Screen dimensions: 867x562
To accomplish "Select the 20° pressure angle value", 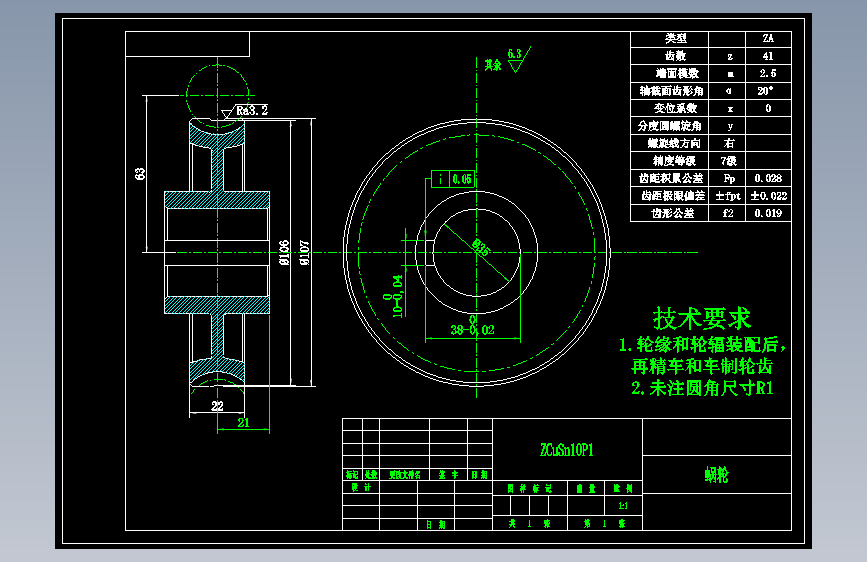I will (x=766, y=91).
